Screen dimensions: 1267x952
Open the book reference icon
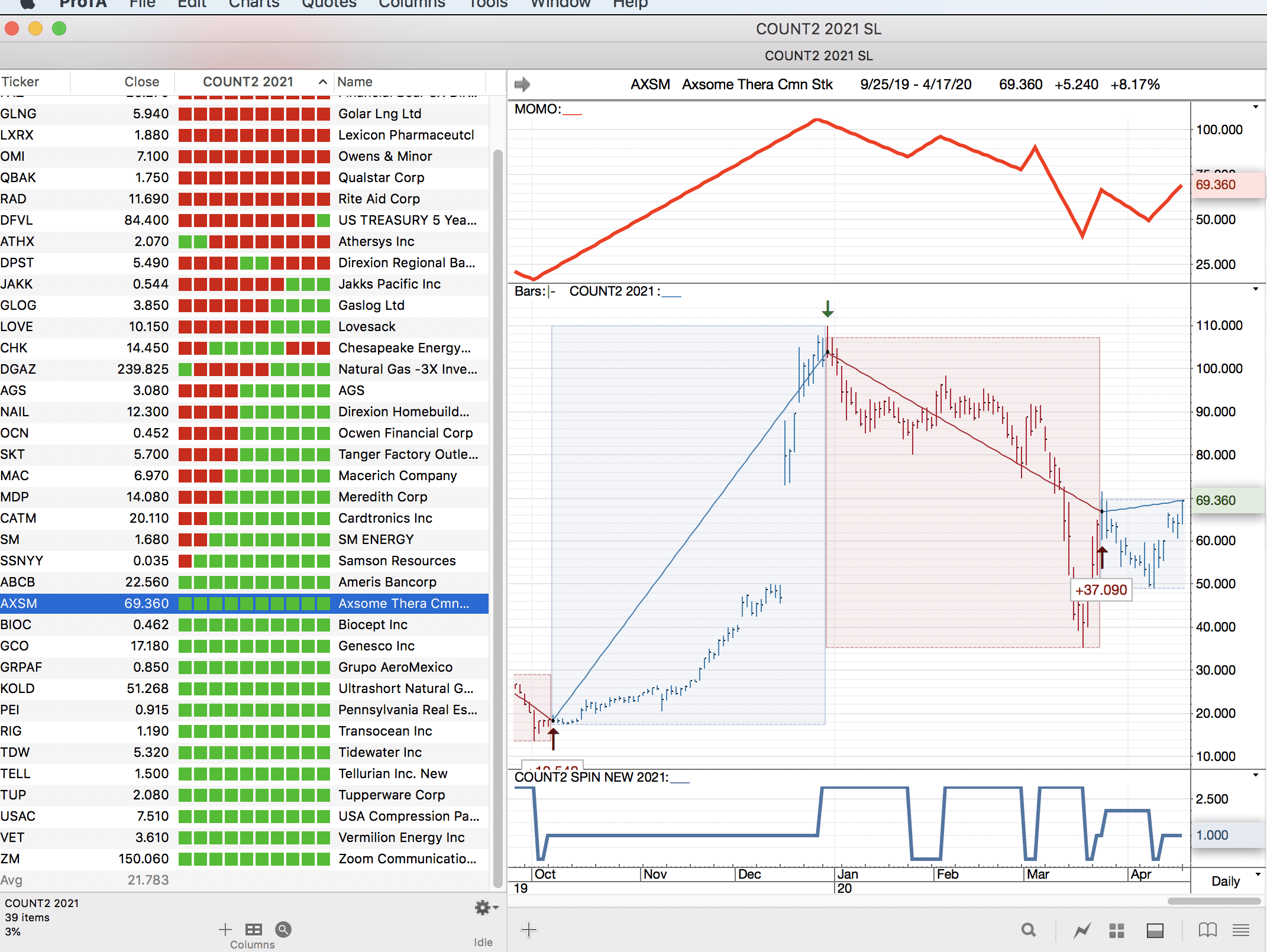click(x=1207, y=930)
